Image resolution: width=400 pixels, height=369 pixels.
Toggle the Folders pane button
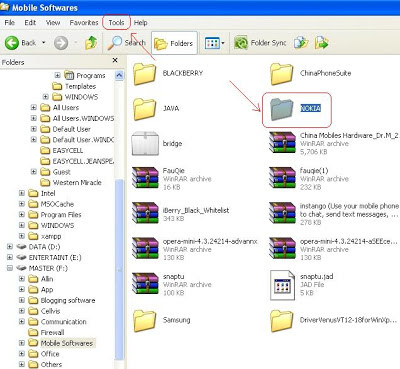[174, 43]
